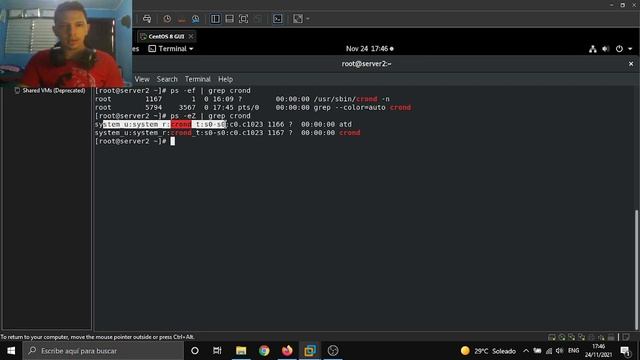The image size is (640, 360).
Task: Close the root@server2 terminal window
Action: point(631,64)
